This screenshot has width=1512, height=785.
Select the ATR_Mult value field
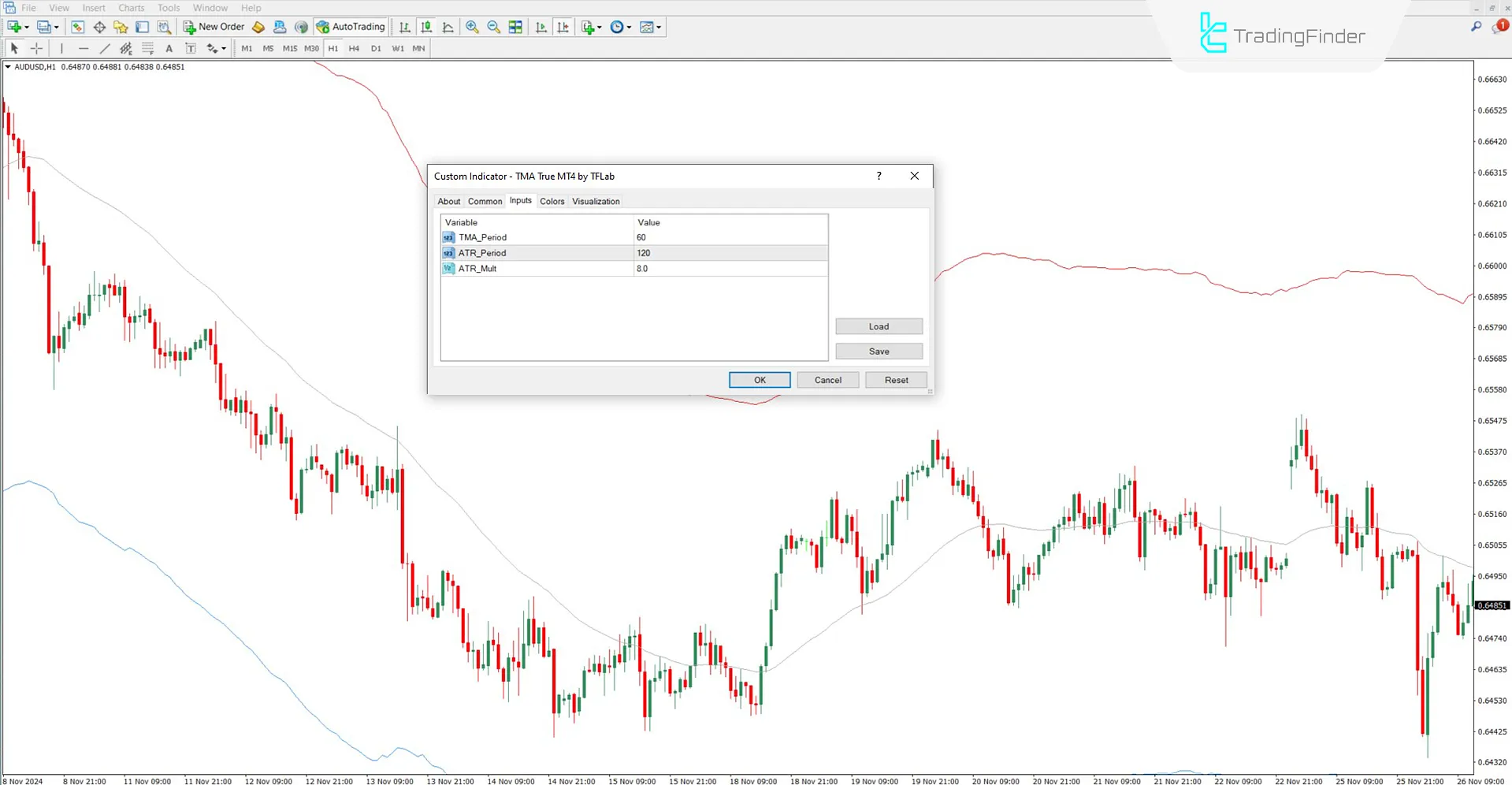pos(730,268)
